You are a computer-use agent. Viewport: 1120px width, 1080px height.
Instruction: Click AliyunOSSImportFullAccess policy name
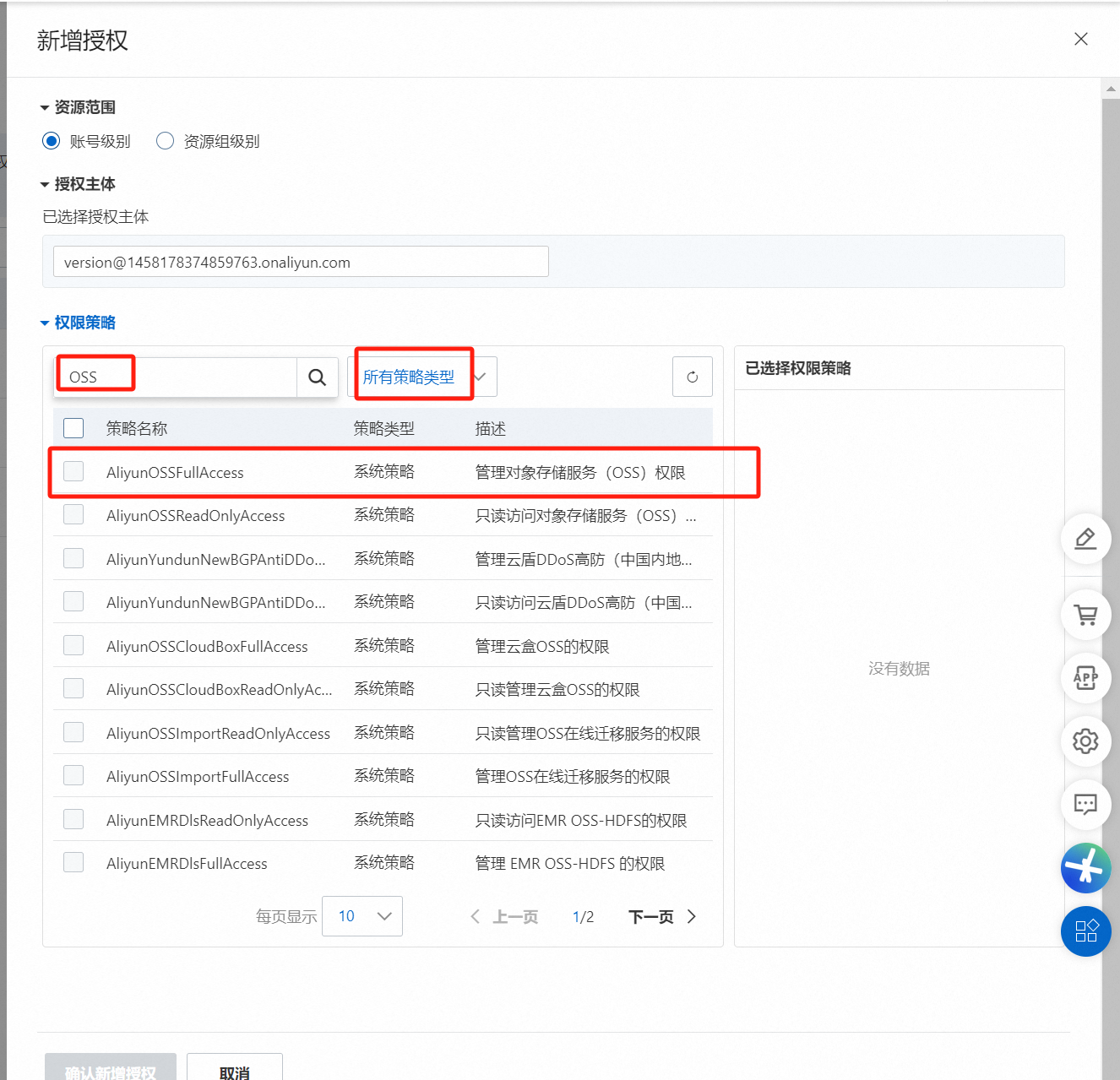pyautogui.click(x=198, y=777)
